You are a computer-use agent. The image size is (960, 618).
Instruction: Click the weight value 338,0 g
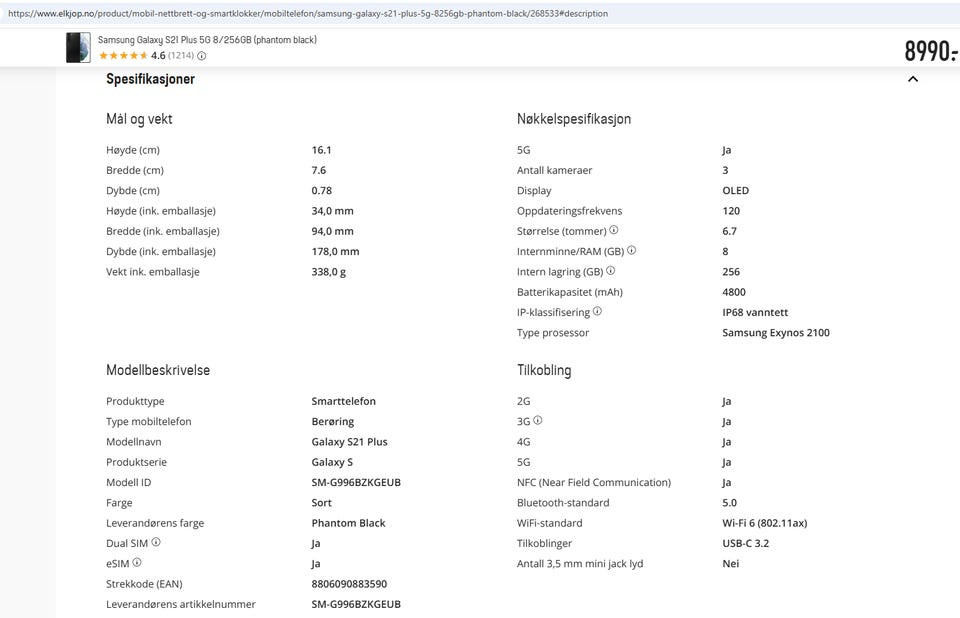tap(329, 272)
